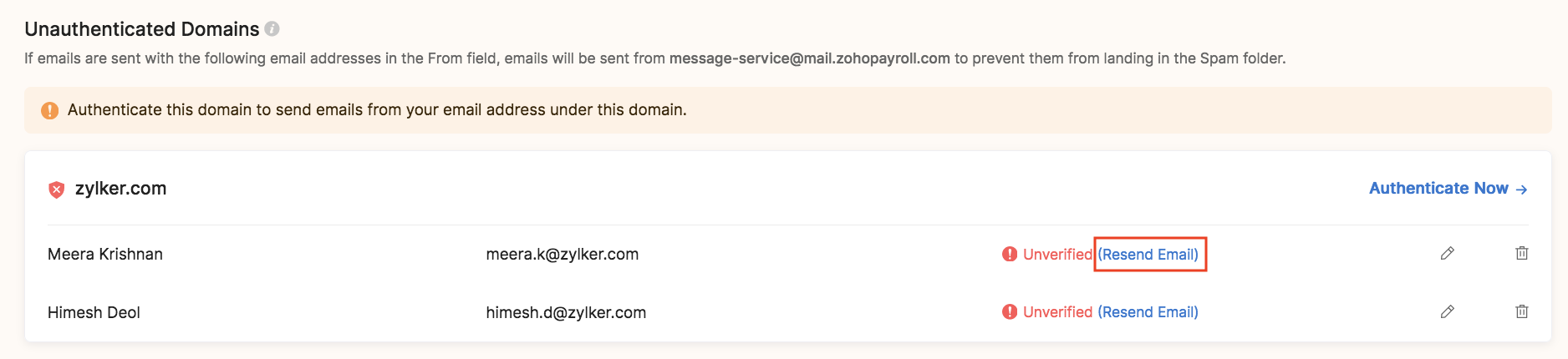Click the info icon beside Unauthenticated Domains
Image resolution: width=1568 pixels, height=359 pixels.
pyautogui.click(x=272, y=29)
